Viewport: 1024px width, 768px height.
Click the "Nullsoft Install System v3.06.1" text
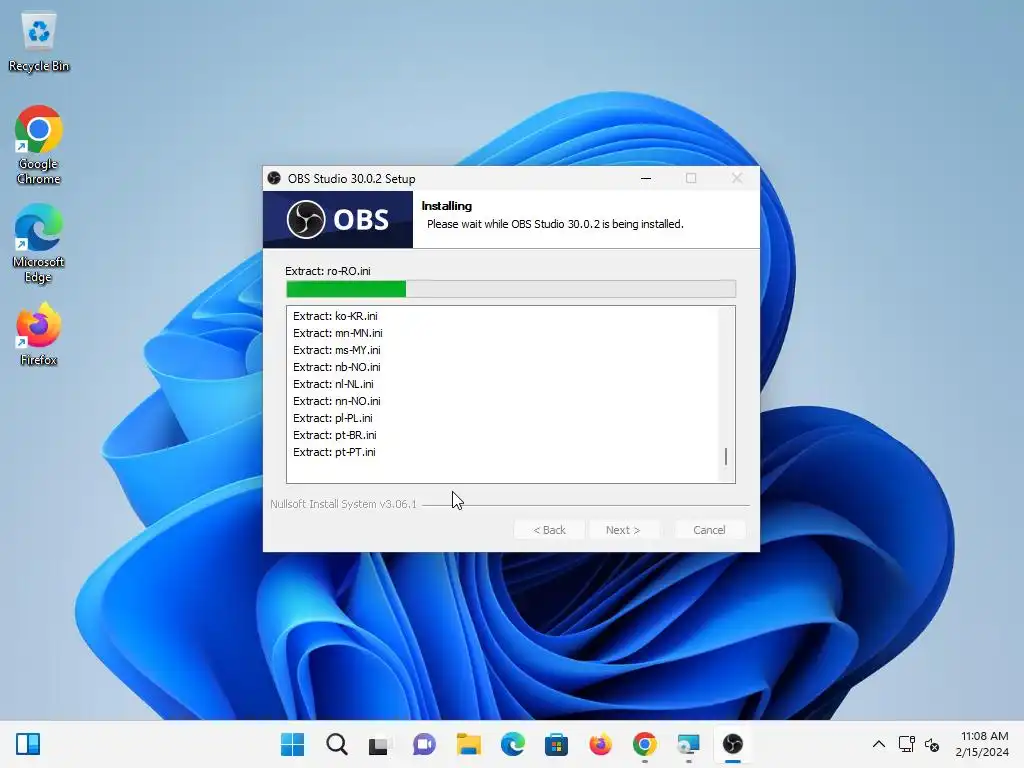point(344,504)
